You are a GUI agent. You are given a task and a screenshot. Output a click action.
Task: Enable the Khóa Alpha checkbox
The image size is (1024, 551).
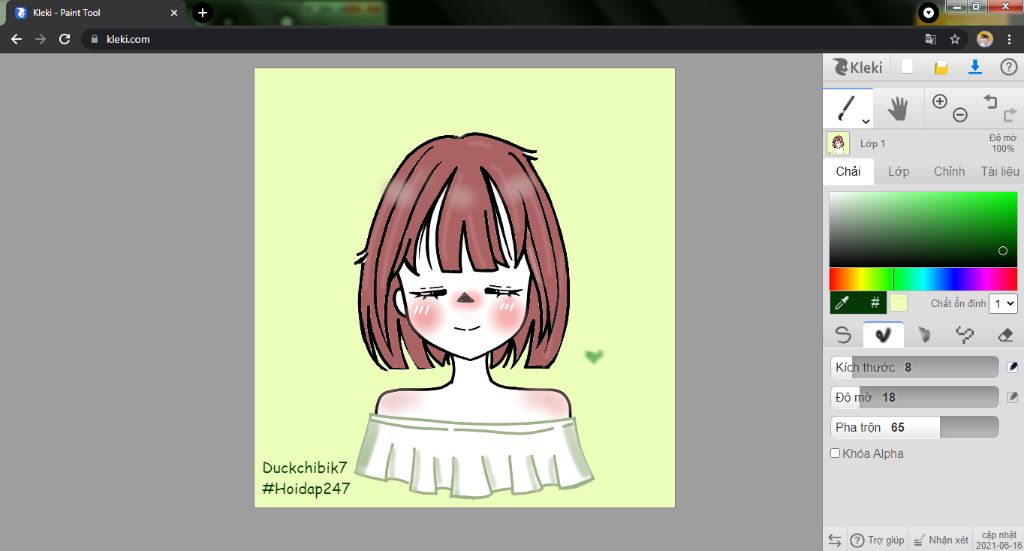point(835,453)
